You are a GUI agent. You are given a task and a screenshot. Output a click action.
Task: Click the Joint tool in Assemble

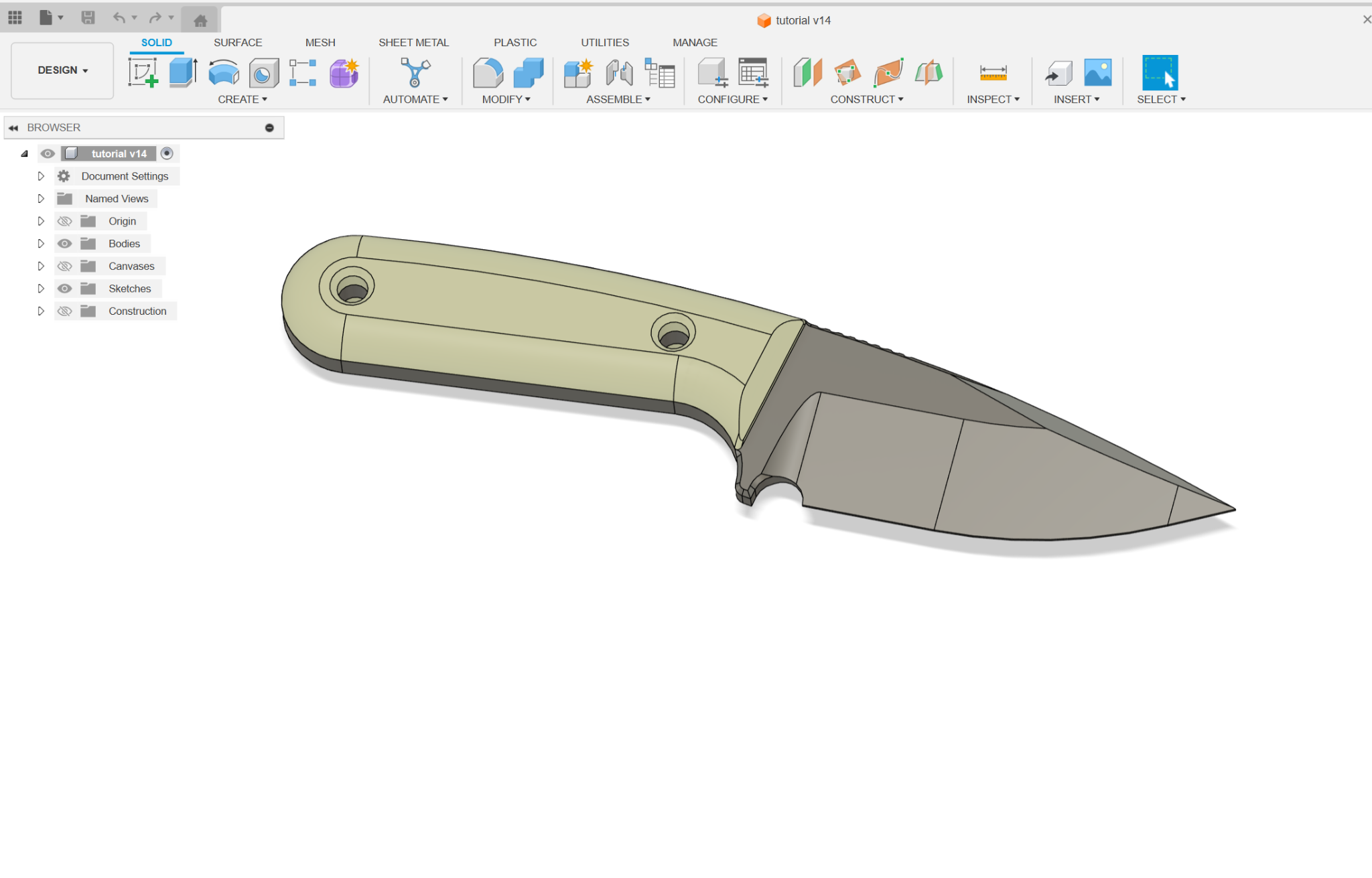[x=619, y=72]
